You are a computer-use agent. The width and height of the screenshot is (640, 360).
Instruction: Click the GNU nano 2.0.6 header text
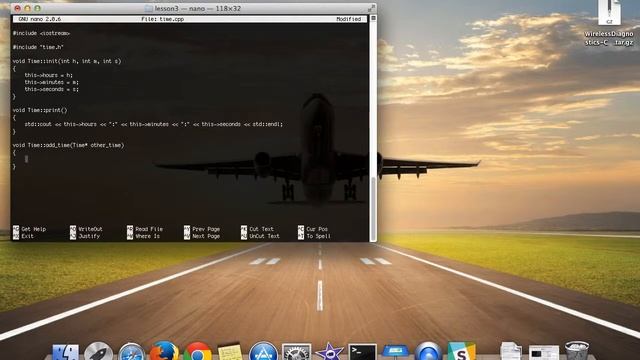[x=40, y=19]
